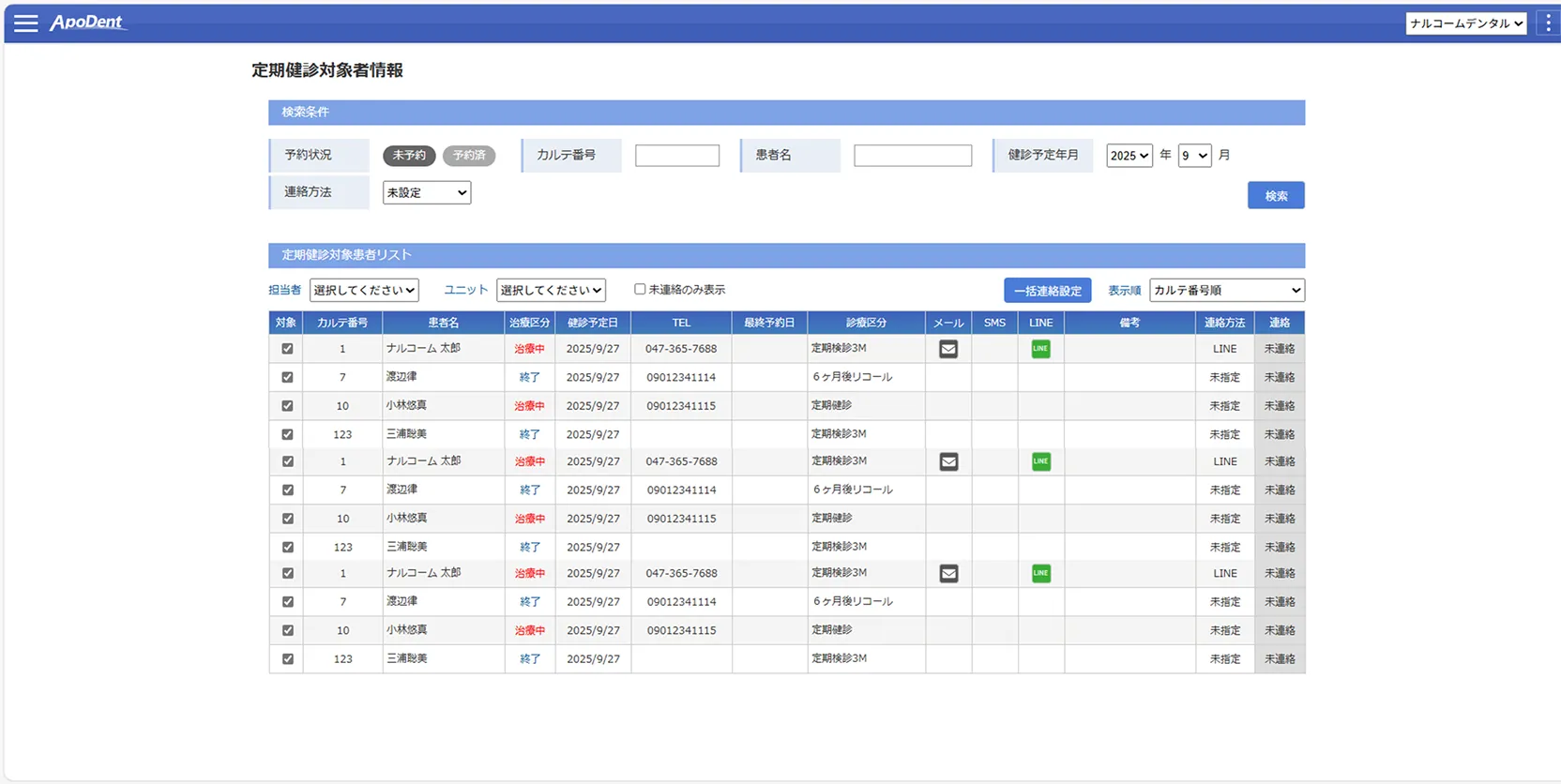Viewport: 1561px width, 784px height.
Task: Open the ナルコームデンタル clinic dropdown
Action: 1465,23
